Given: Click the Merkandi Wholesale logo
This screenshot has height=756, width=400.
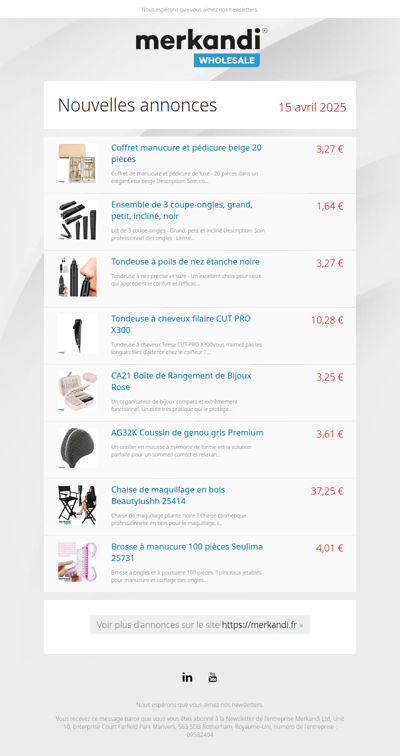Looking at the screenshot, I should (200, 47).
